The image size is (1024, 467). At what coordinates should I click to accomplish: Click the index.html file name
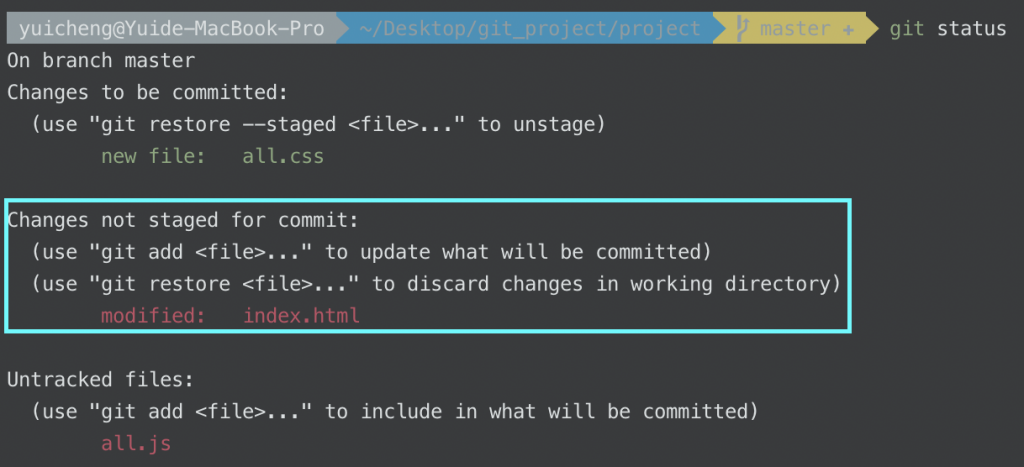click(302, 316)
